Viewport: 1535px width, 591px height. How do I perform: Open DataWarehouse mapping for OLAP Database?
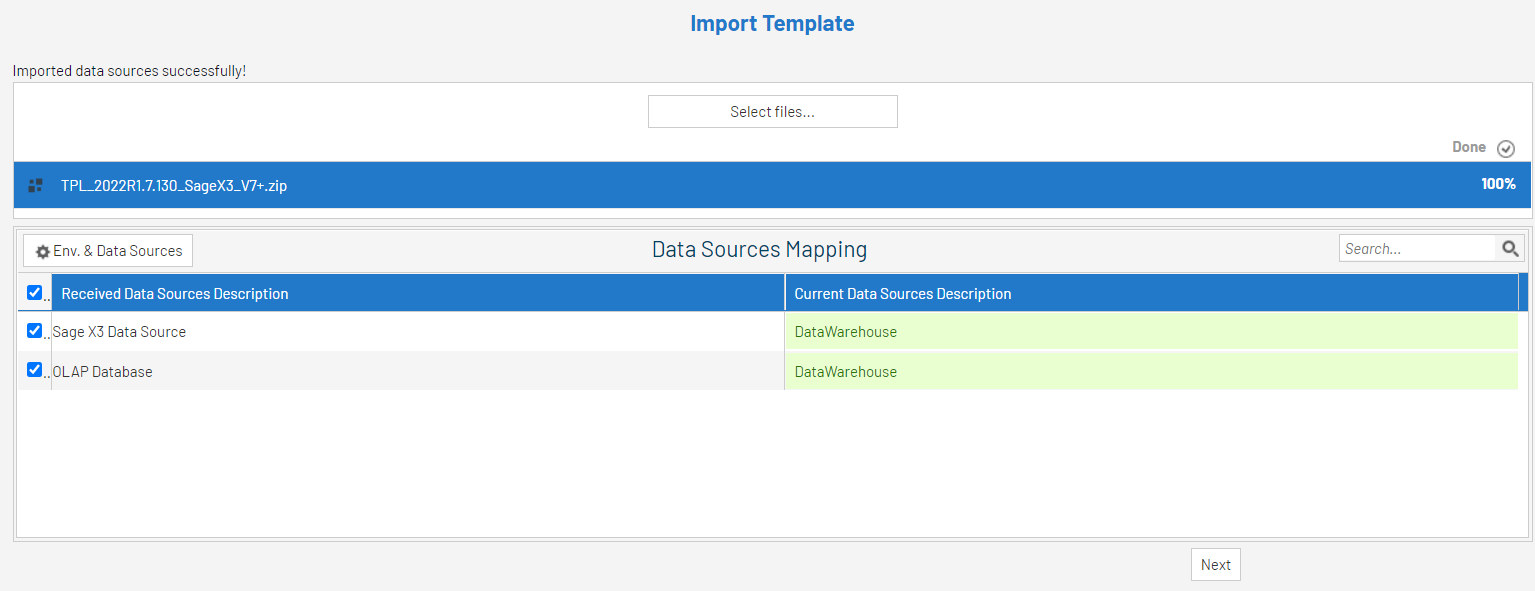click(845, 372)
